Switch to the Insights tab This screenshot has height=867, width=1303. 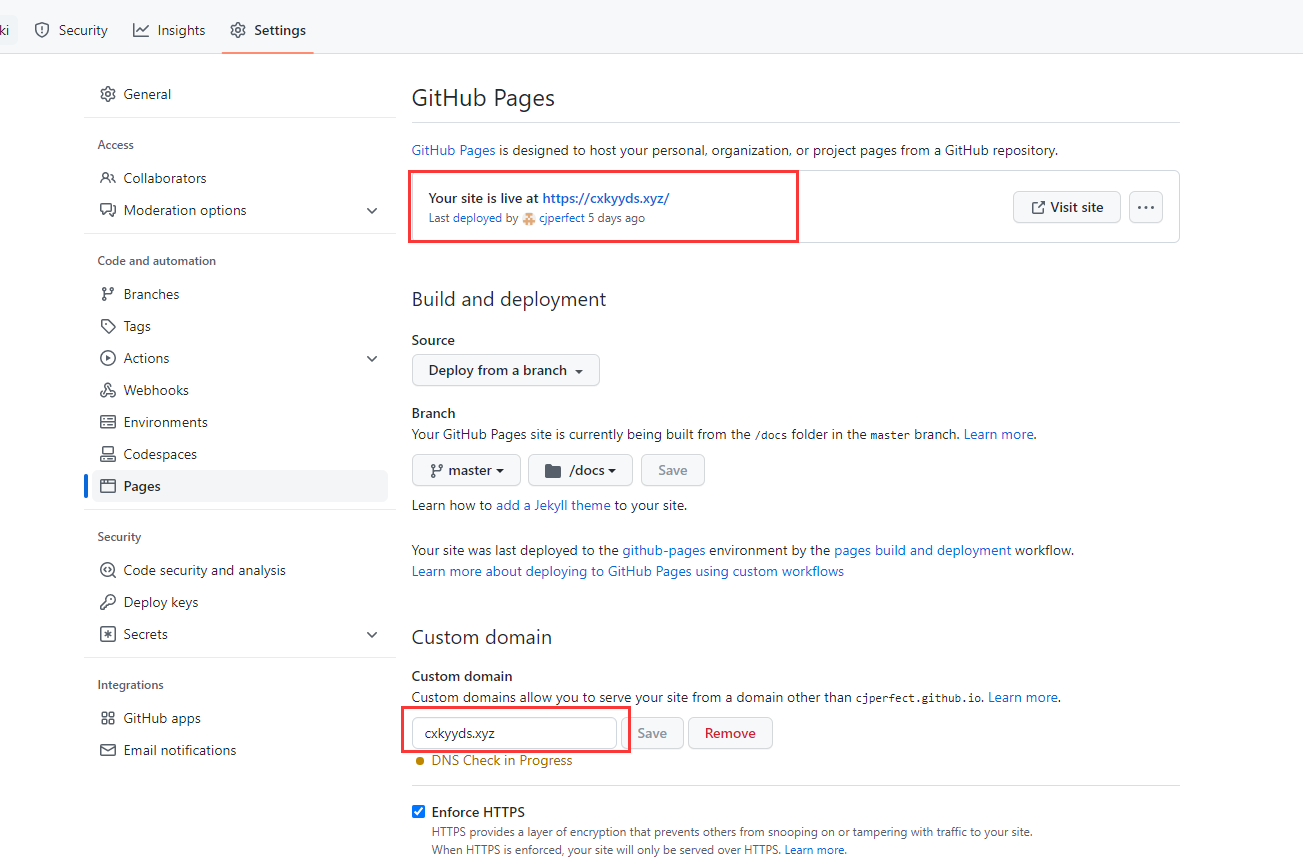[169, 30]
